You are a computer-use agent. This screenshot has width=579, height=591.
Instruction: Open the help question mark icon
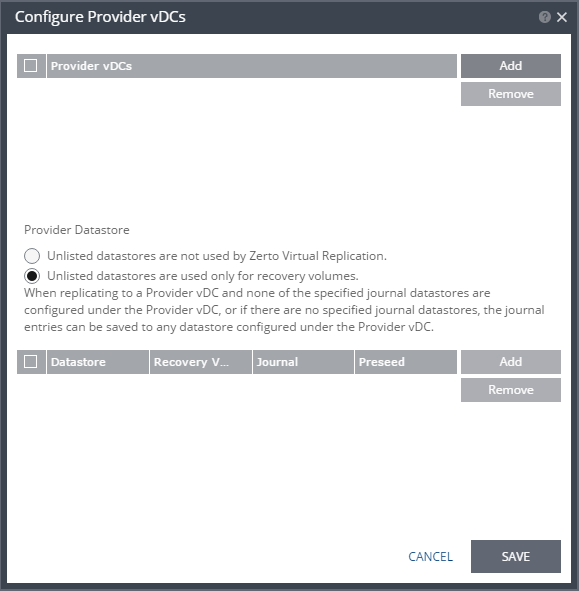coord(544,17)
